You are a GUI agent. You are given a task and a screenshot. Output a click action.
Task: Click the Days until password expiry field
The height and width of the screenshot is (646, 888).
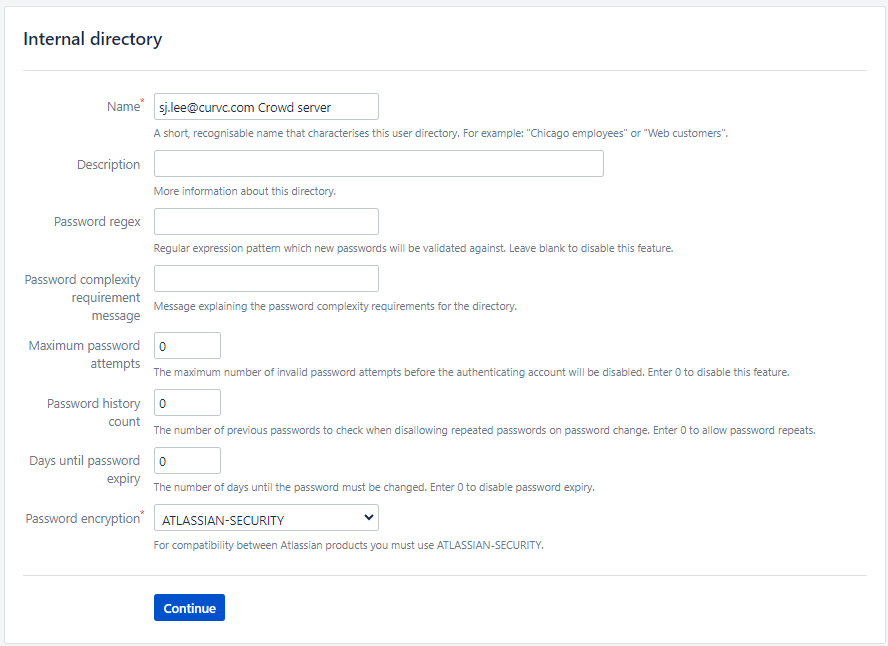[187, 460]
